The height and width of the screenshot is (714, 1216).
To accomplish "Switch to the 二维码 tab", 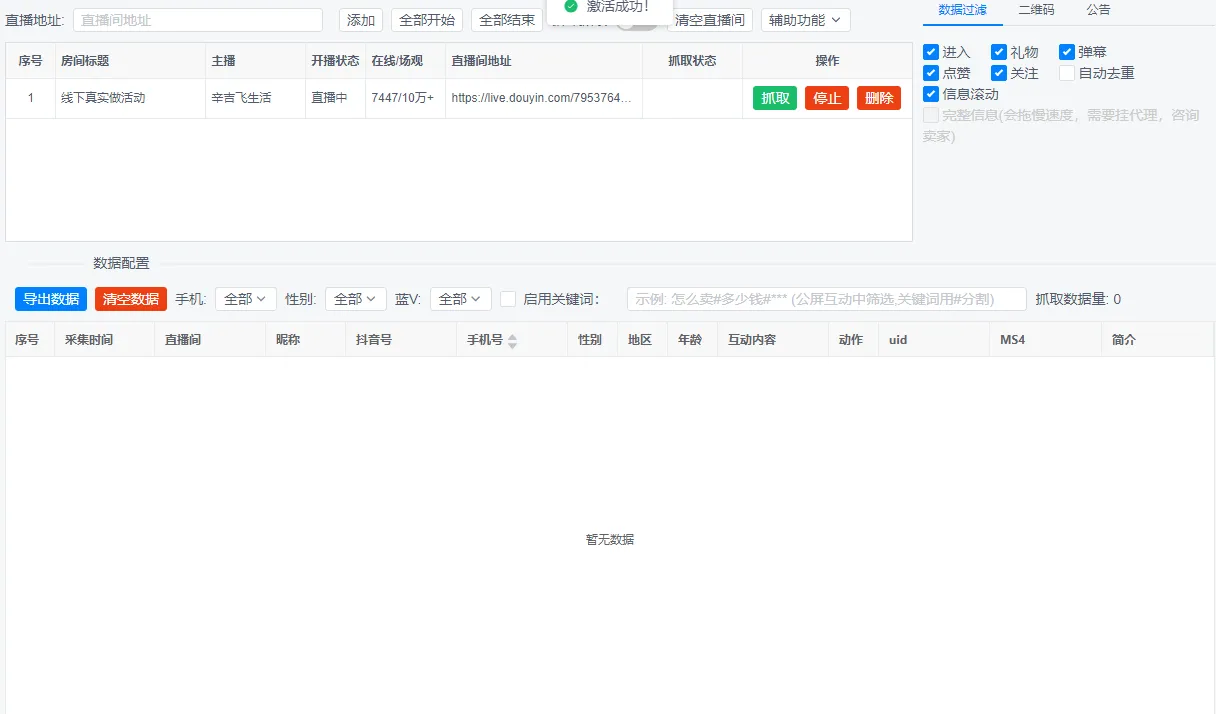I will click(x=1036, y=10).
